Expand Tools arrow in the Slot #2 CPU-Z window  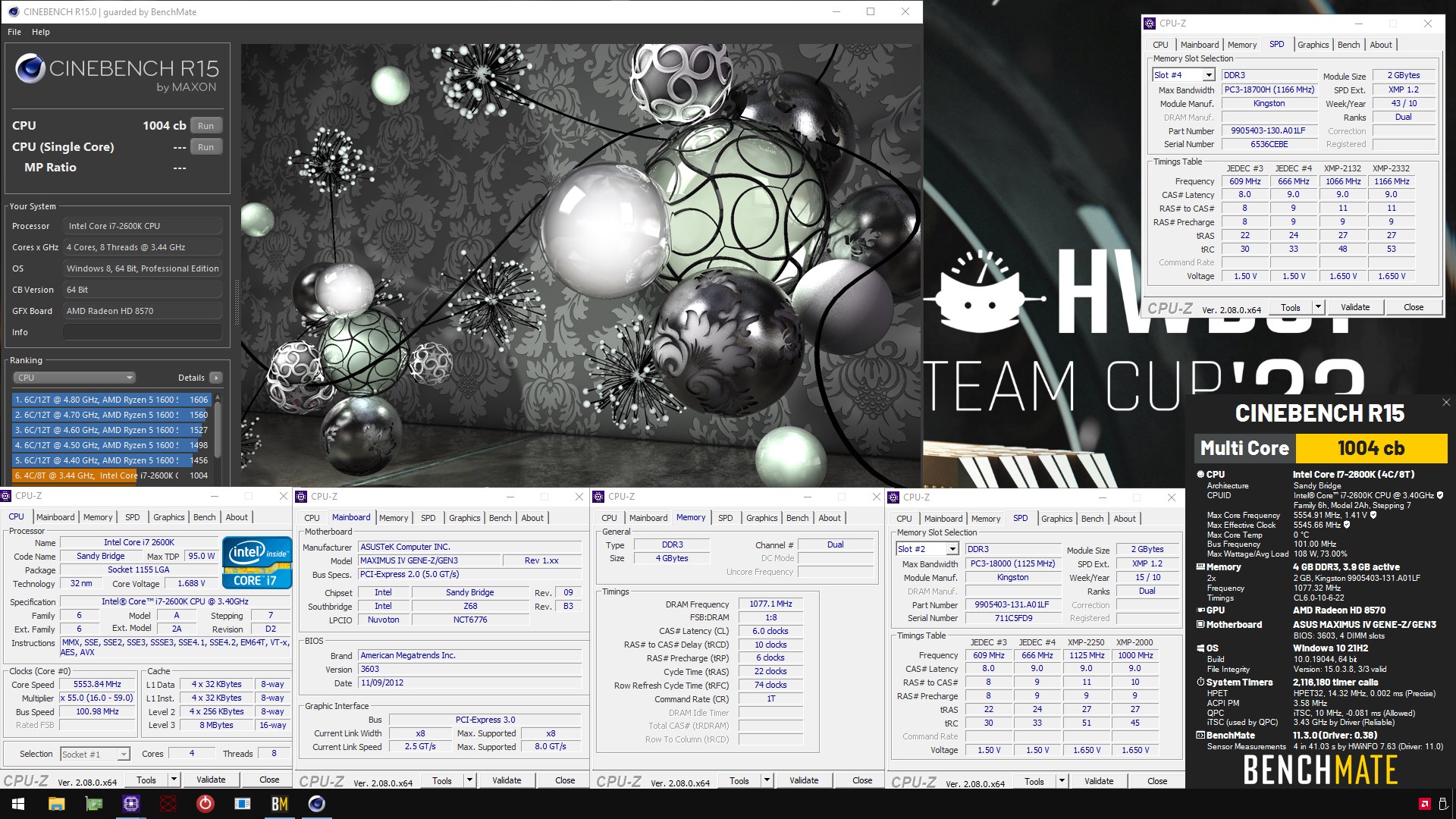tap(1062, 781)
